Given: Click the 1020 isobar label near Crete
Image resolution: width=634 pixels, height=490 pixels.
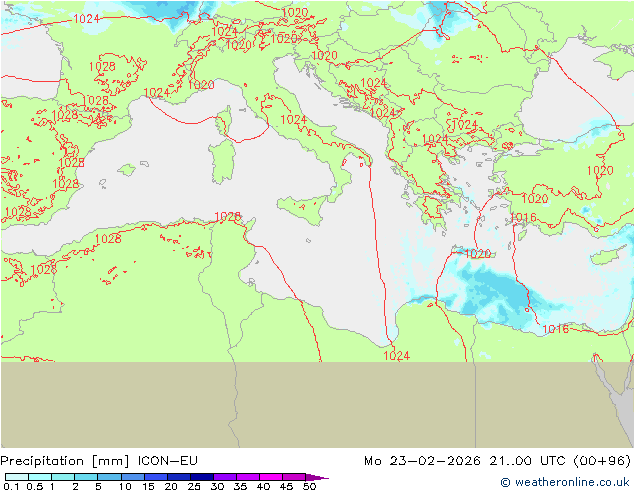Looking at the screenshot, I should 478,254.
